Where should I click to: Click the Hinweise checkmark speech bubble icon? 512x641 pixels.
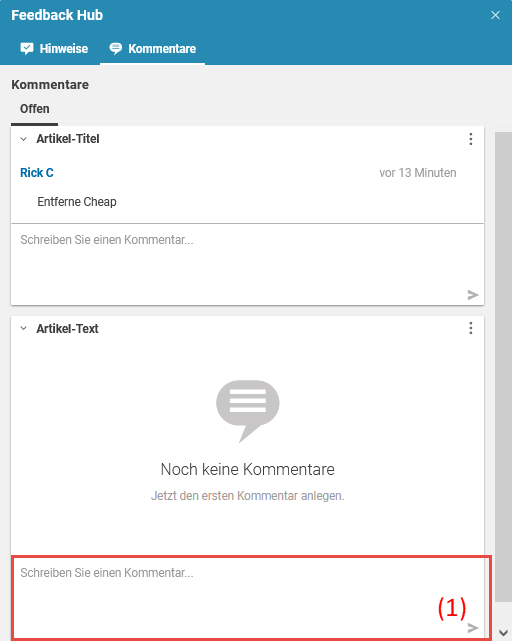[27, 49]
